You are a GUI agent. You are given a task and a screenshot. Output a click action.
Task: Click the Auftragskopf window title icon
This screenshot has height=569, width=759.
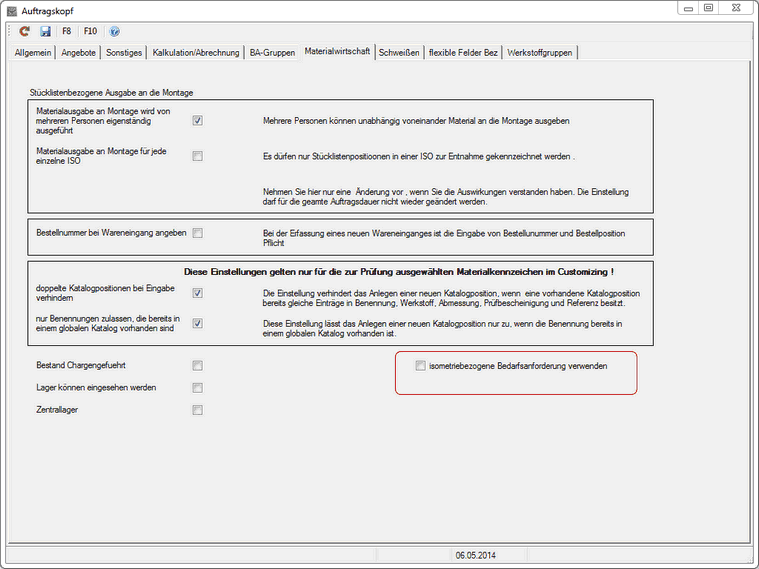tap(11, 8)
